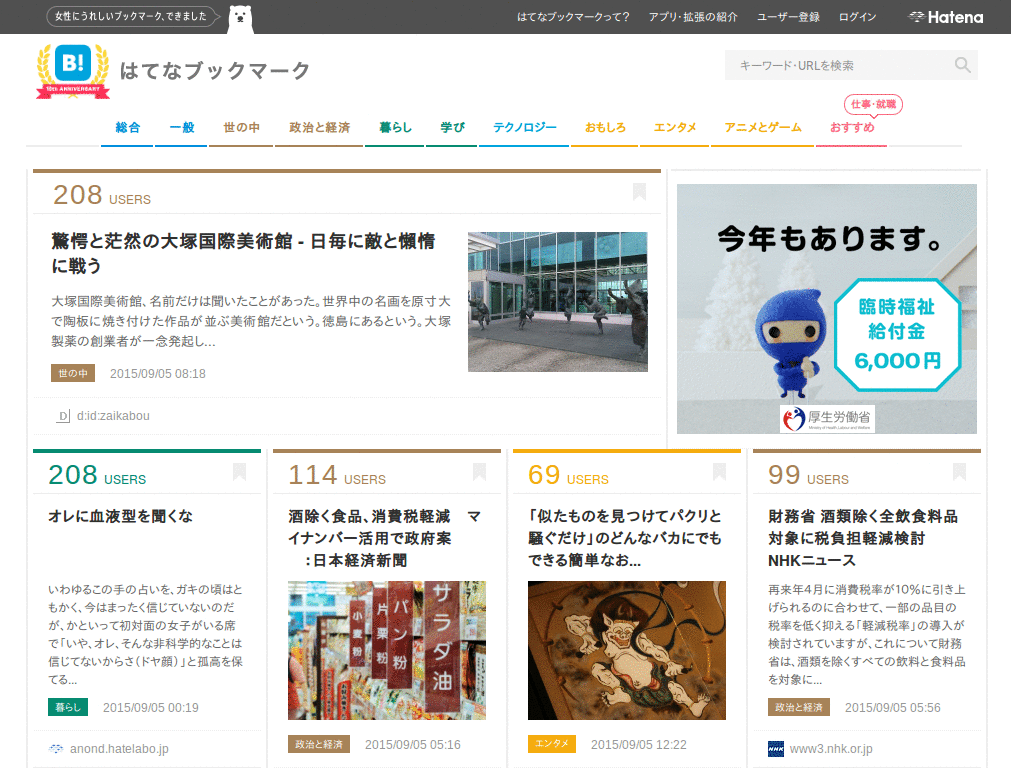
Task: Open the 一般 tab
Action: pyautogui.click(x=182, y=127)
